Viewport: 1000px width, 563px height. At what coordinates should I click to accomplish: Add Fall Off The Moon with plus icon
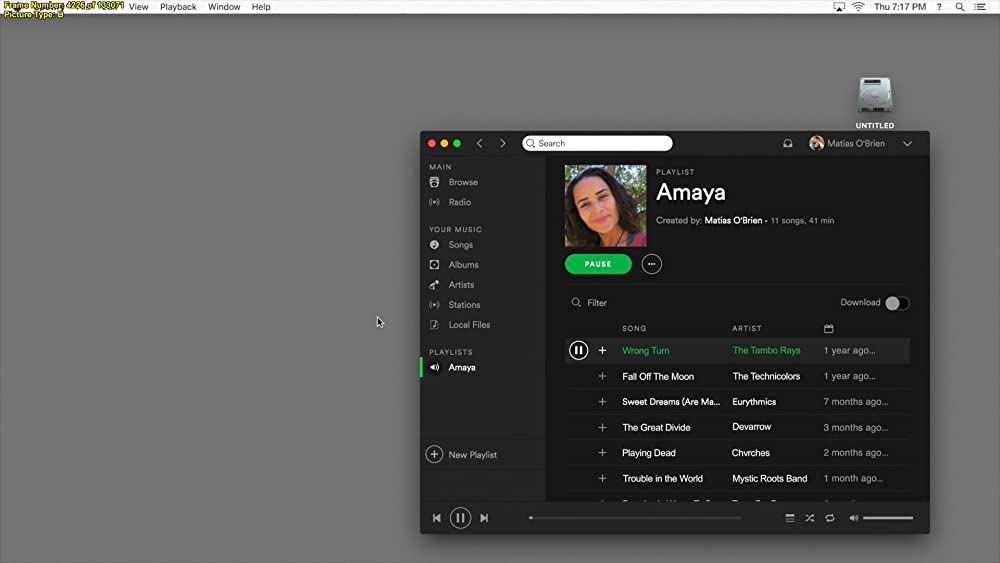point(602,377)
